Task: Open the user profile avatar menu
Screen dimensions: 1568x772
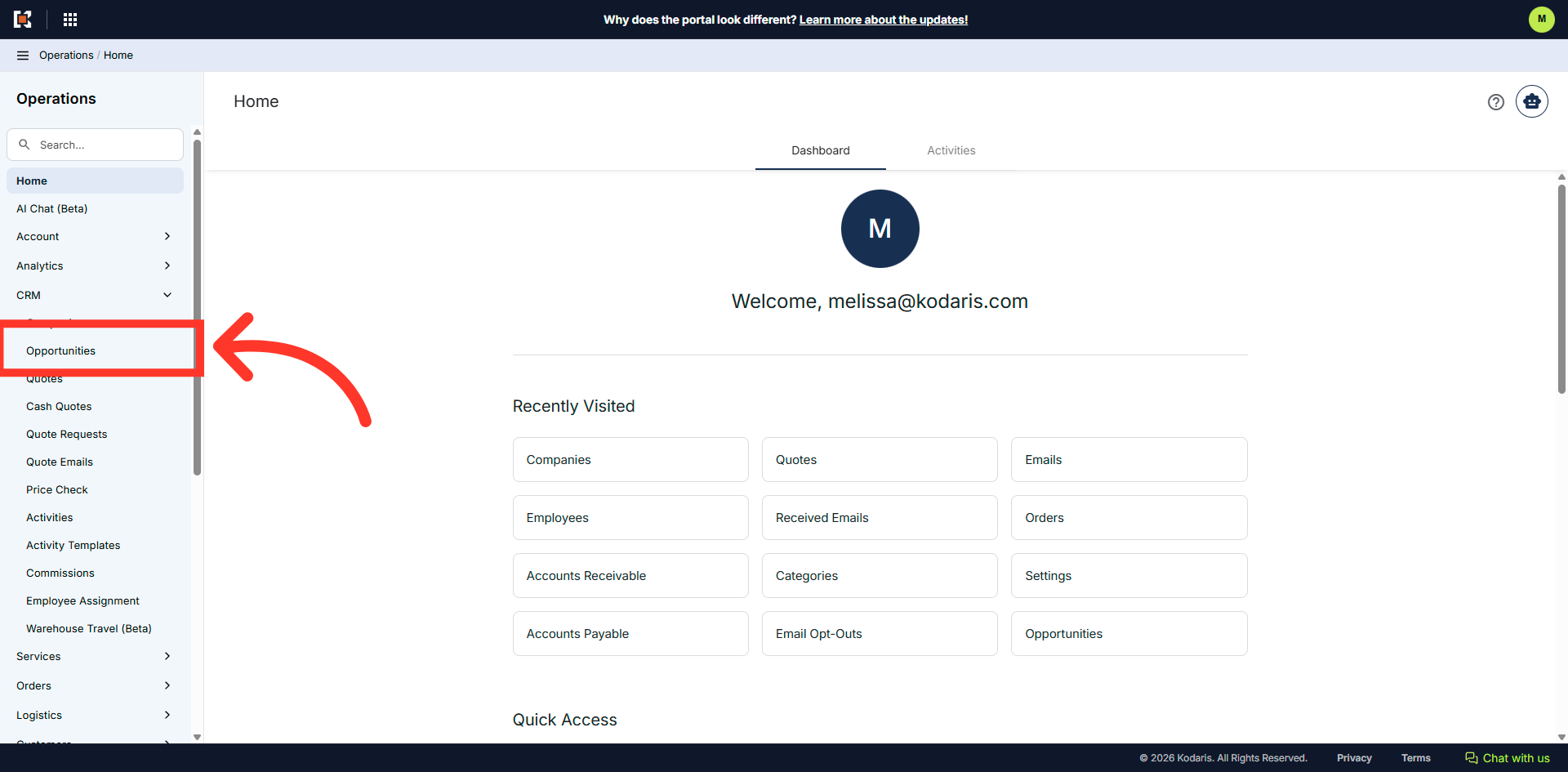Action: coord(1541,19)
